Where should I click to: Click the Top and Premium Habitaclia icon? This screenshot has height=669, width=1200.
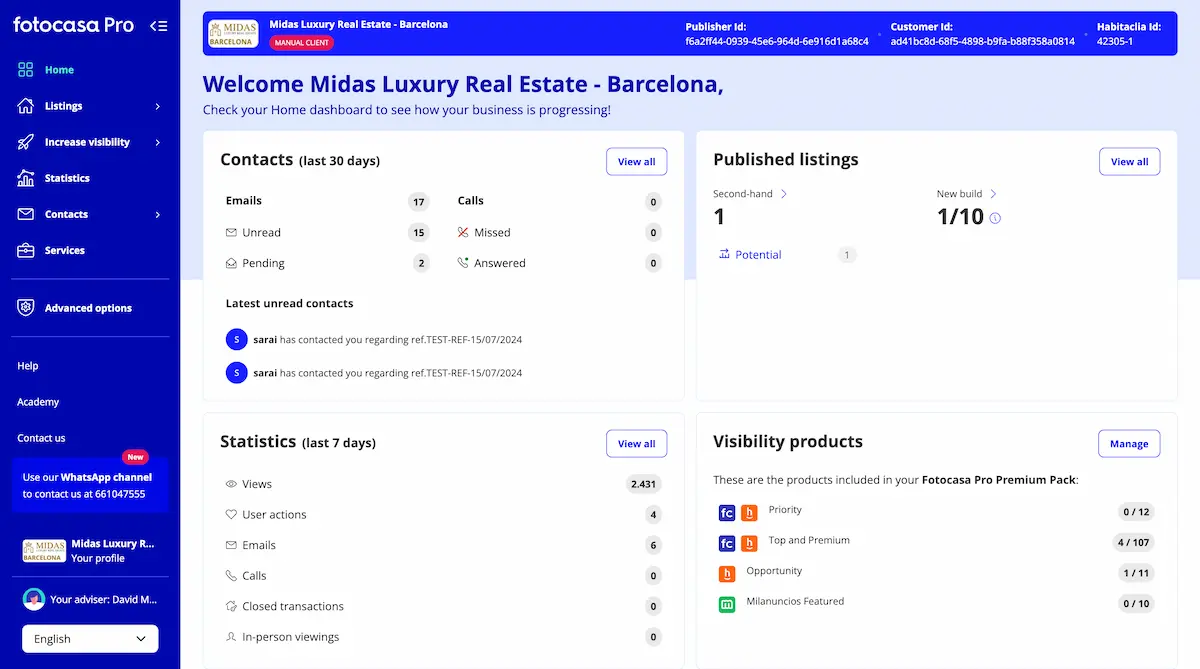(x=749, y=543)
